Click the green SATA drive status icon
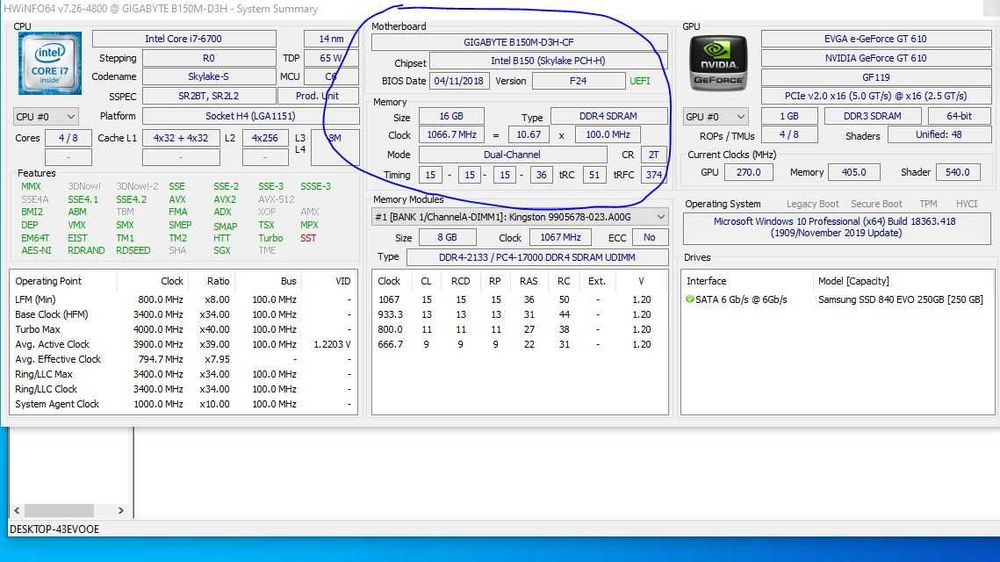The width and height of the screenshot is (1000, 562). [x=689, y=299]
